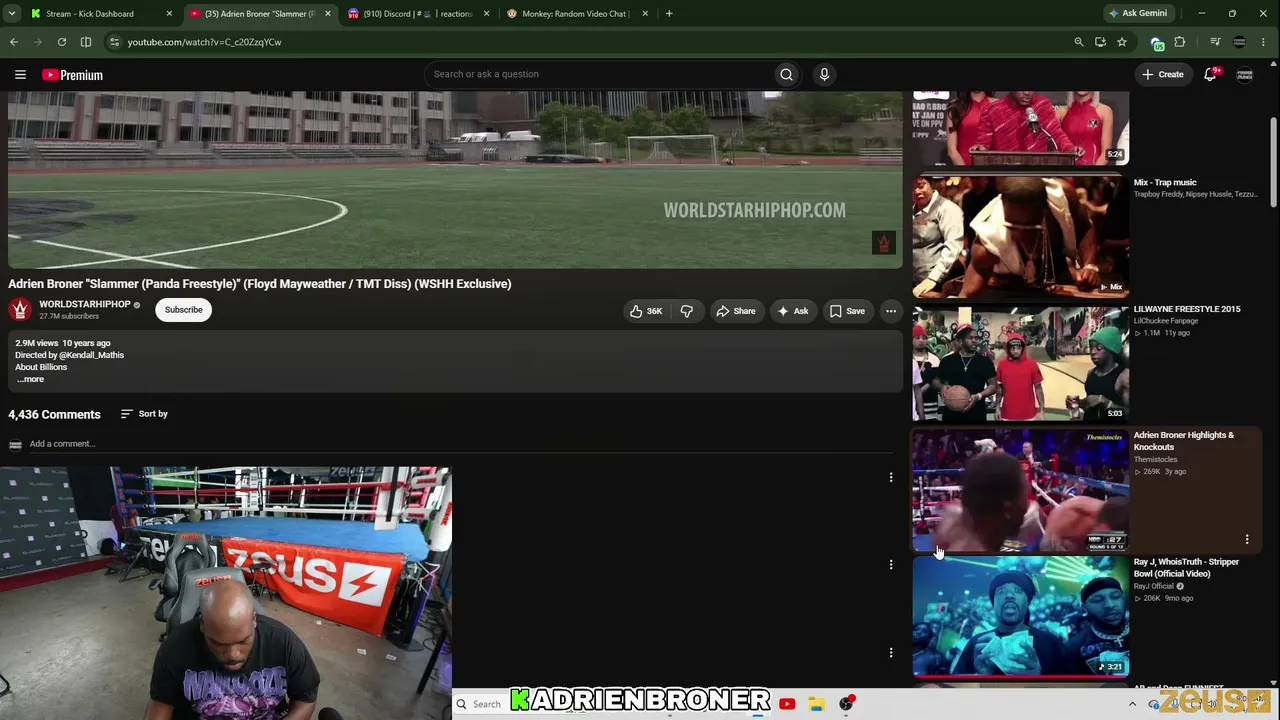
Task: Open the WORLDSTARHIPHOP channel name link
Action: [x=85, y=304]
